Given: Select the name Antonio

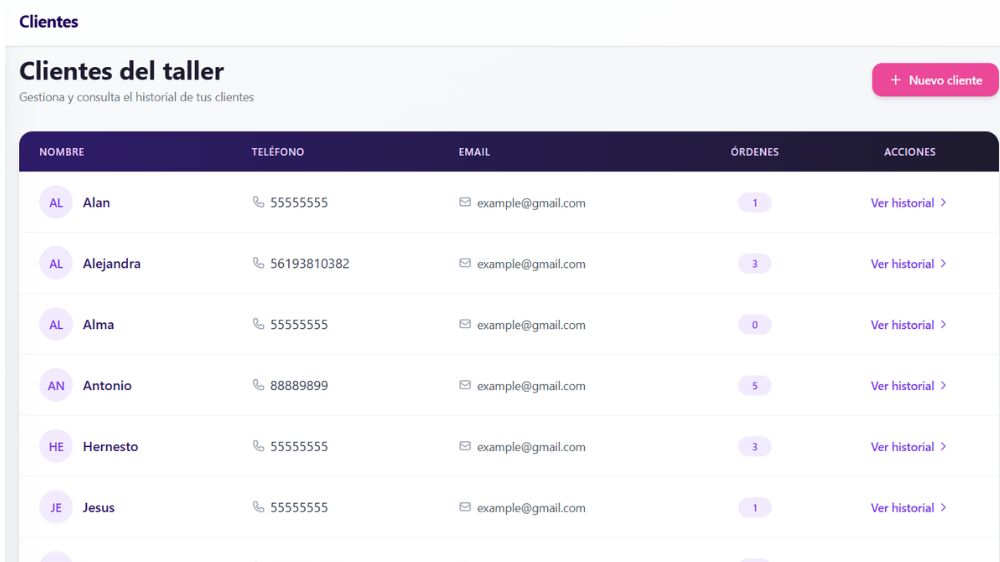Looking at the screenshot, I should point(107,386).
